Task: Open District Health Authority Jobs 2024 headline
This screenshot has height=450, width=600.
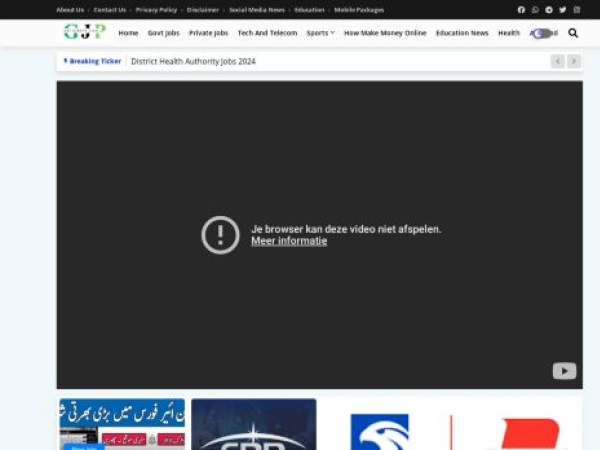Action: (x=193, y=61)
